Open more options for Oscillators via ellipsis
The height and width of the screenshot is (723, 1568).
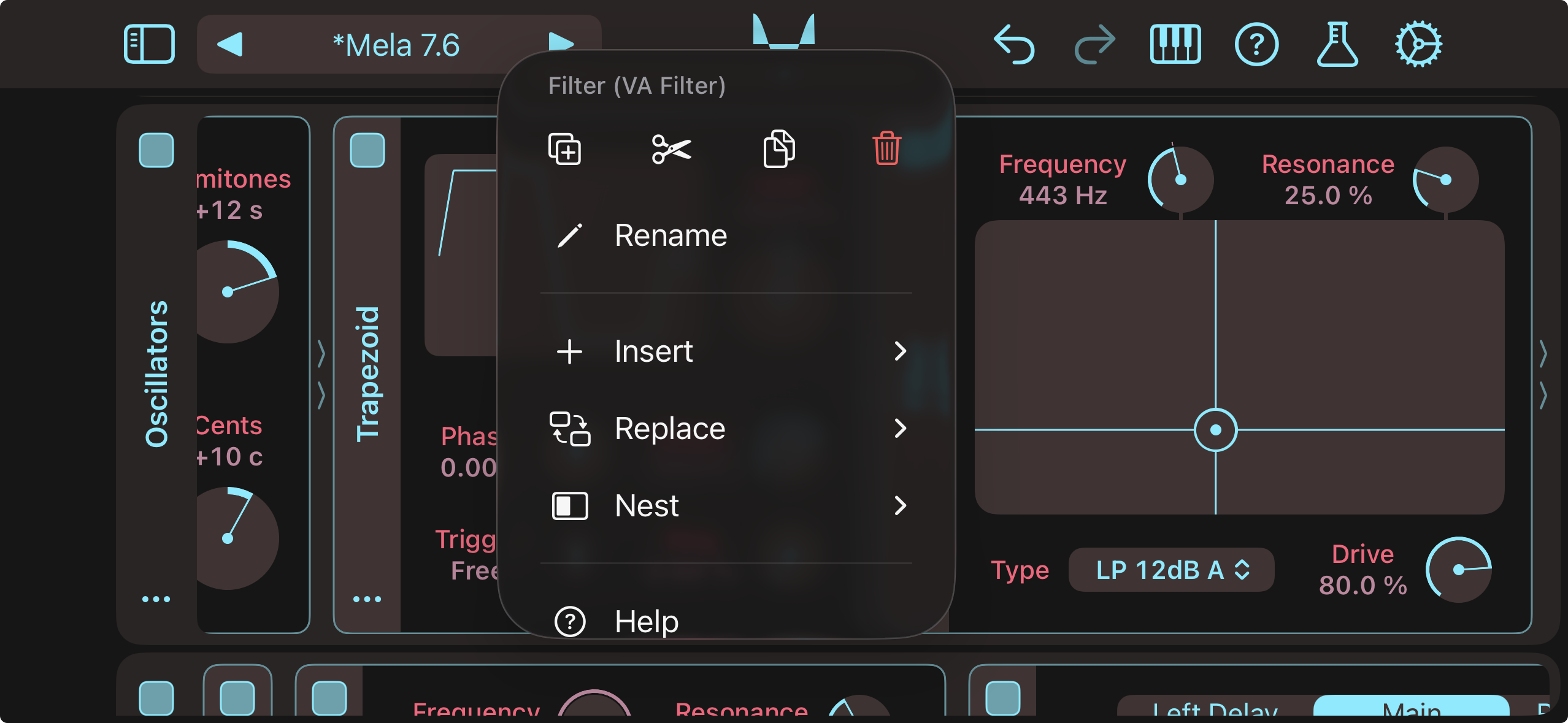coord(156,598)
